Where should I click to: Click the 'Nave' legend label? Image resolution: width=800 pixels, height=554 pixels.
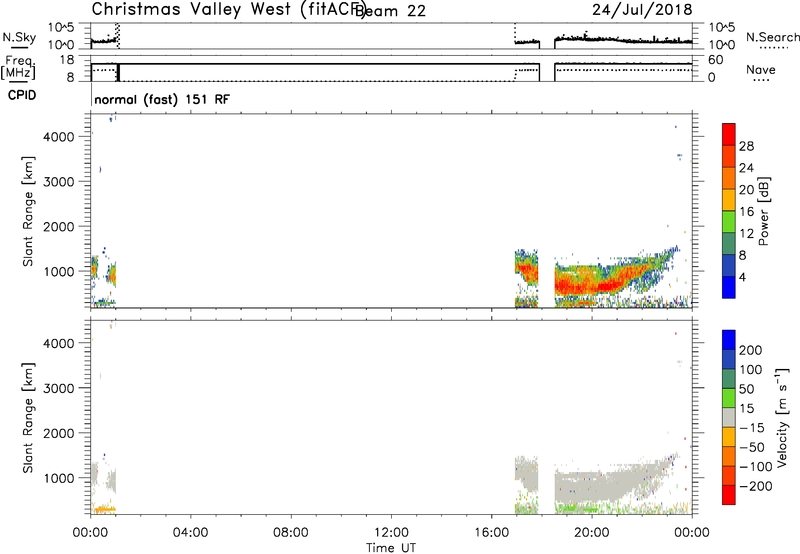click(760, 69)
